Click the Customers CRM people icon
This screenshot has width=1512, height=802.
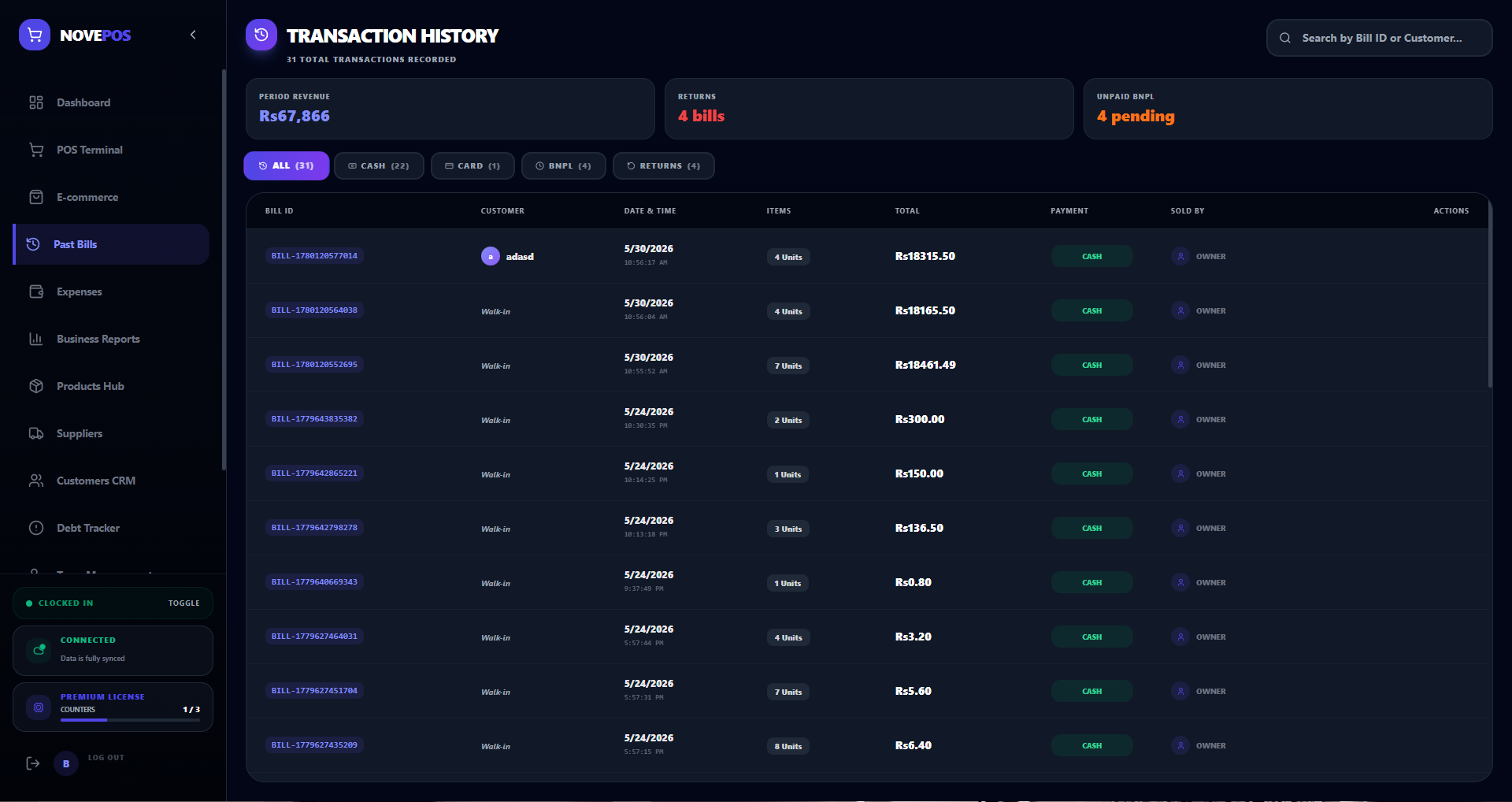36,481
